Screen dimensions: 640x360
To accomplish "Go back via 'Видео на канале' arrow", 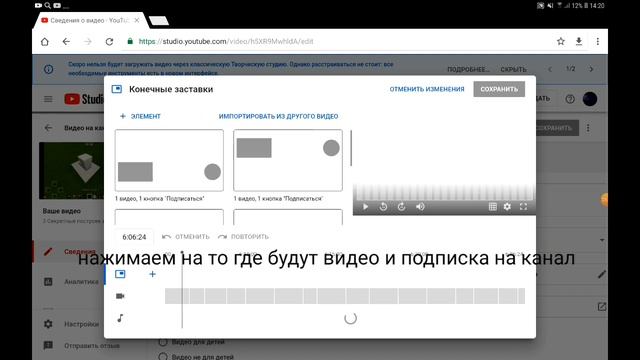I will 48,128.
